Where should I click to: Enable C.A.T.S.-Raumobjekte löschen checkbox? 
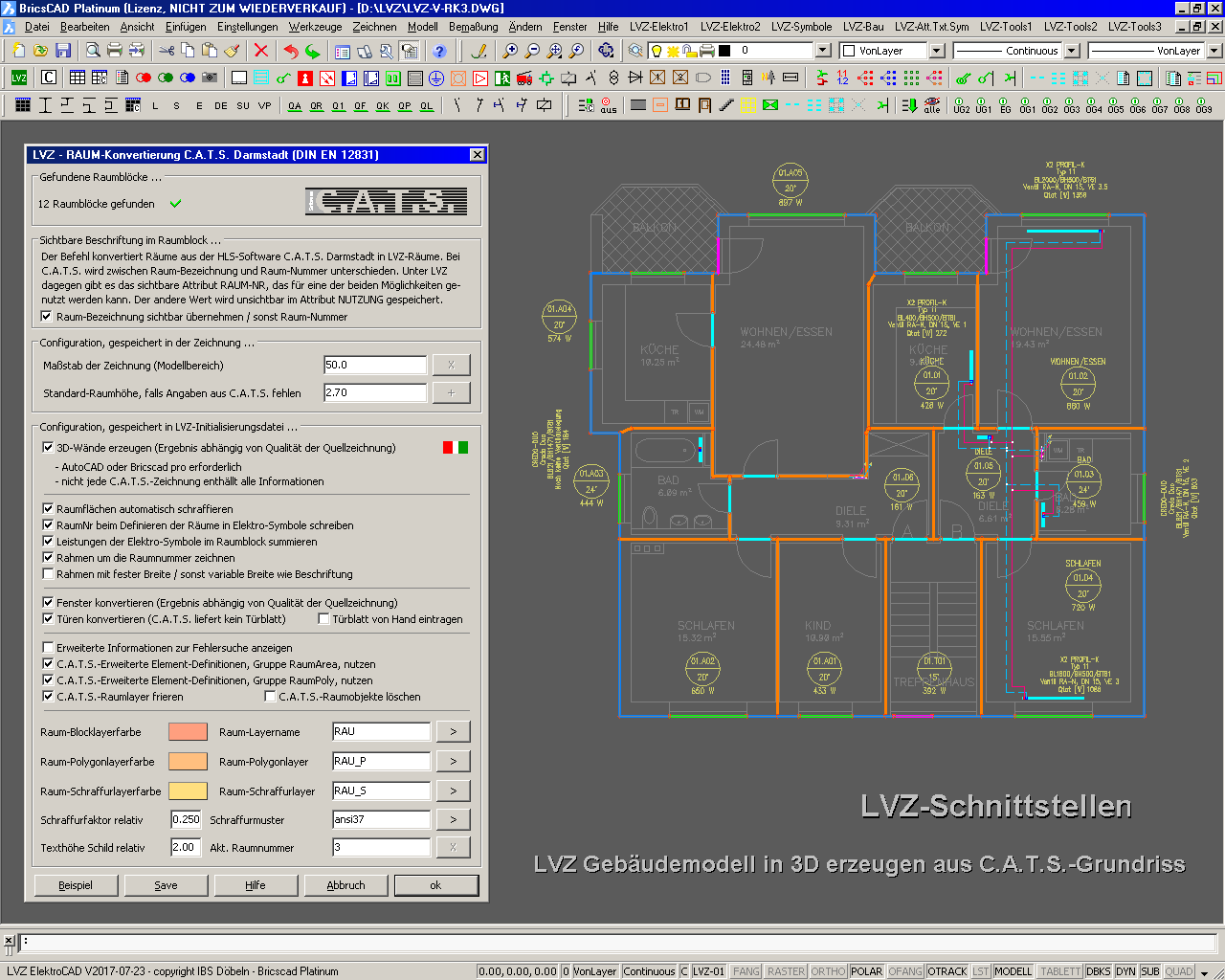point(270,697)
